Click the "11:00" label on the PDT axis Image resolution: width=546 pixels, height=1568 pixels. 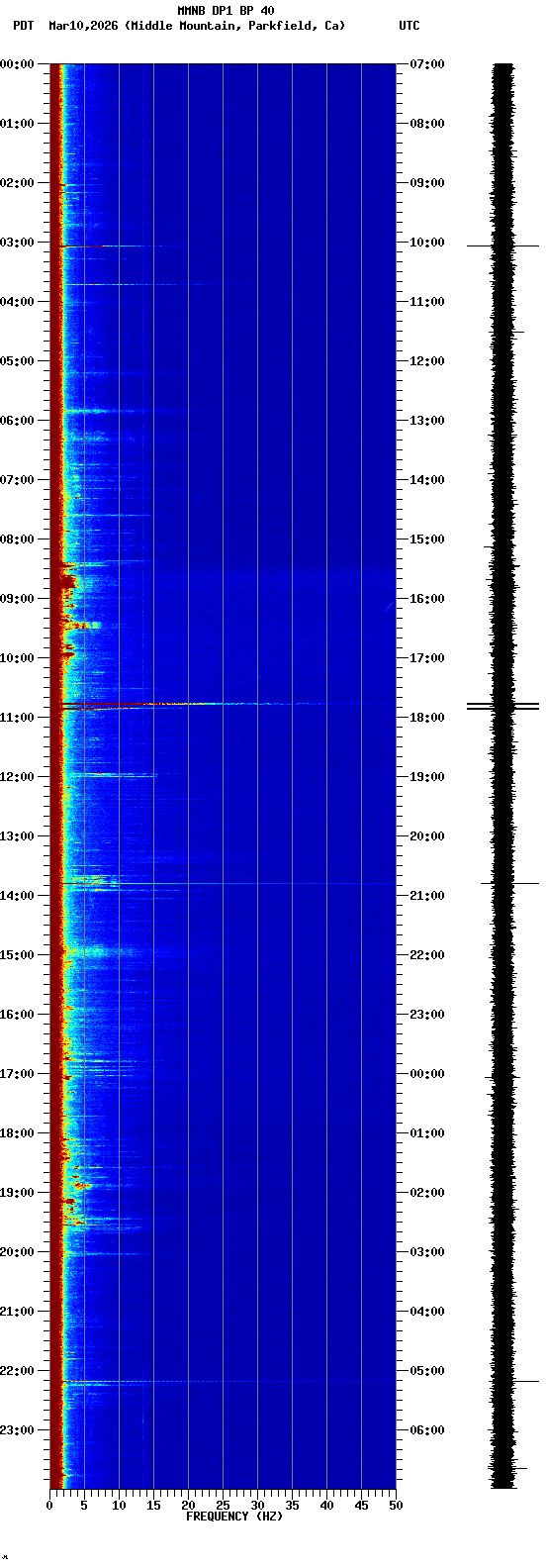pyautogui.click(x=17, y=718)
